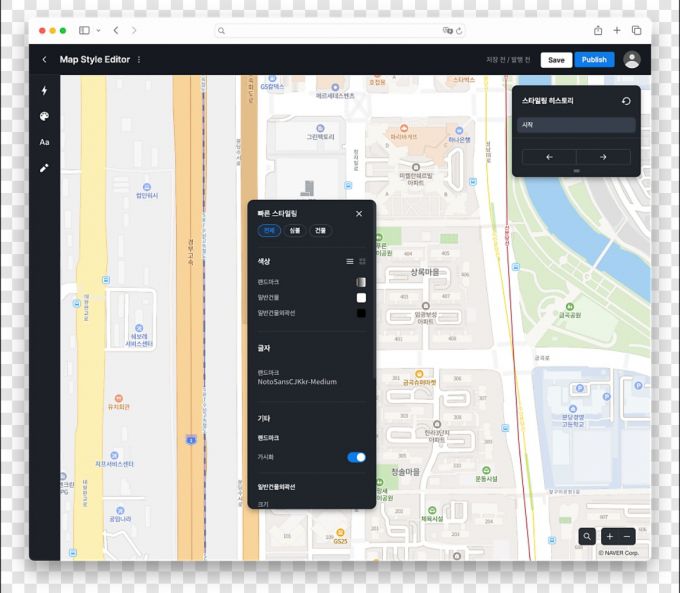Collapse styling history panel via bottom handle
Image resolution: width=680 pixels, height=593 pixels.
[x=576, y=171]
